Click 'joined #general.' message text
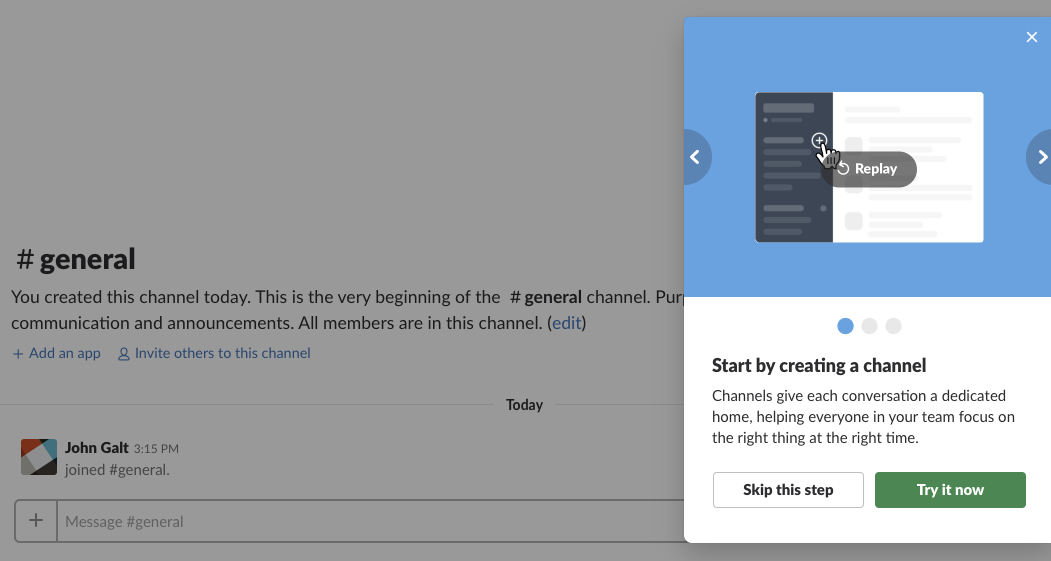This screenshot has height=561, width=1051. click(117, 470)
